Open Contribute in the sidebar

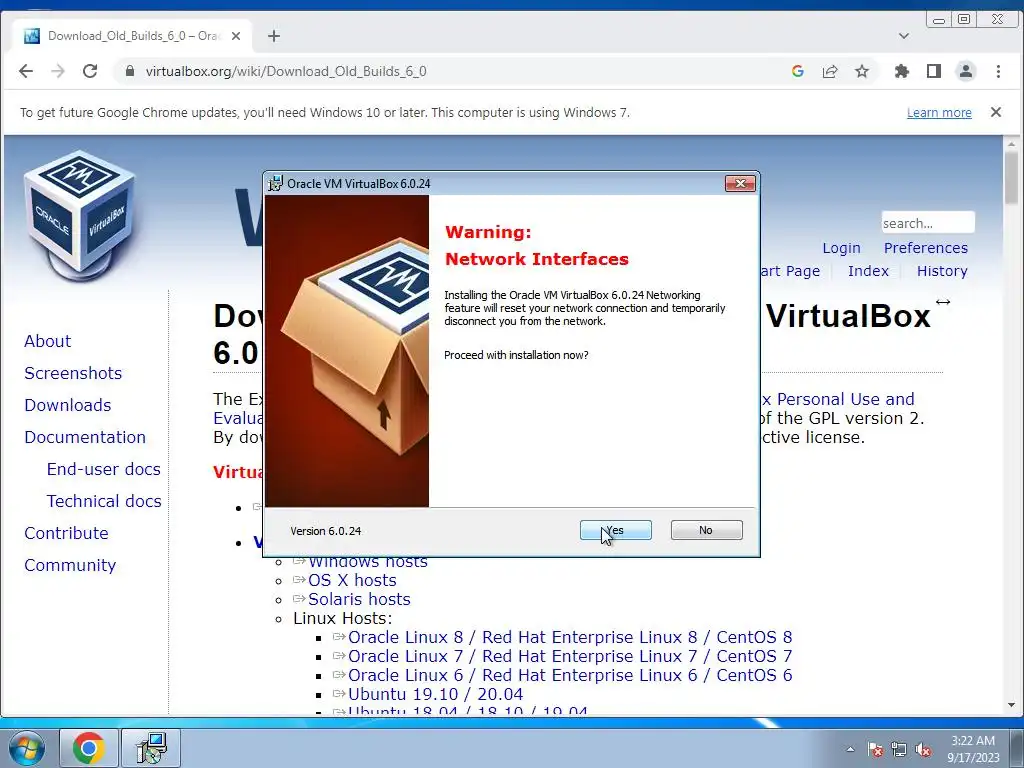coord(66,533)
